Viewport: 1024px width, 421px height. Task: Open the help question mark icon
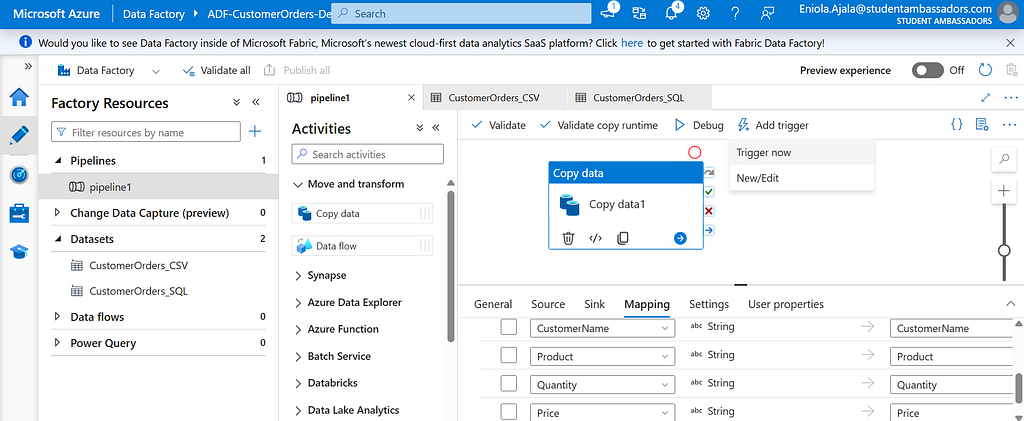[735, 13]
